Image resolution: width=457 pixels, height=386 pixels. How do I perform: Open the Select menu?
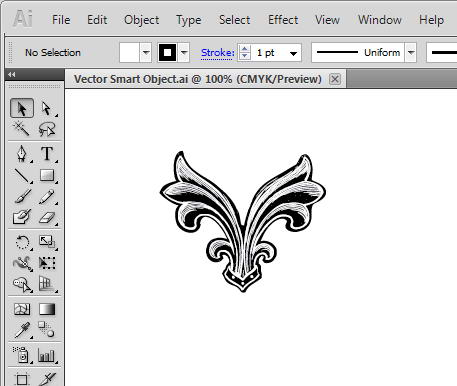pos(234,20)
